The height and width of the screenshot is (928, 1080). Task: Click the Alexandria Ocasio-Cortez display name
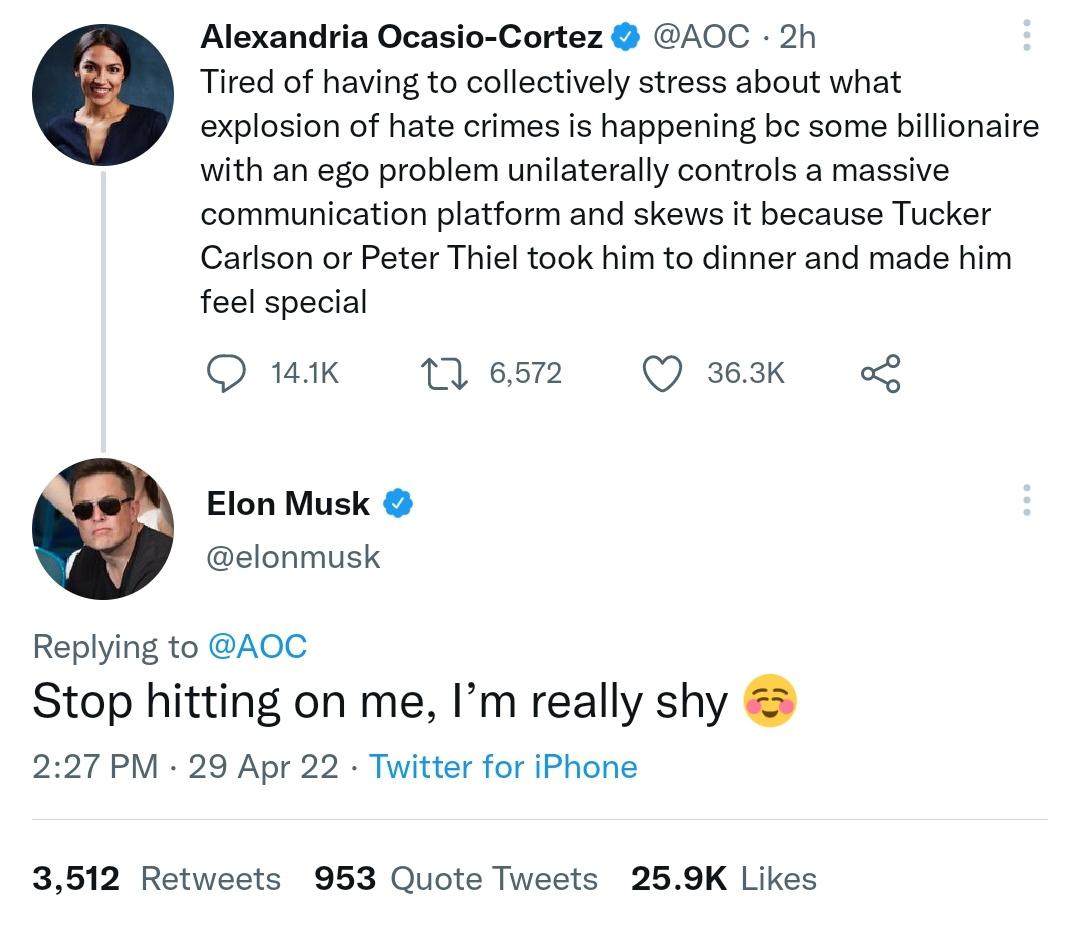tap(401, 37)
